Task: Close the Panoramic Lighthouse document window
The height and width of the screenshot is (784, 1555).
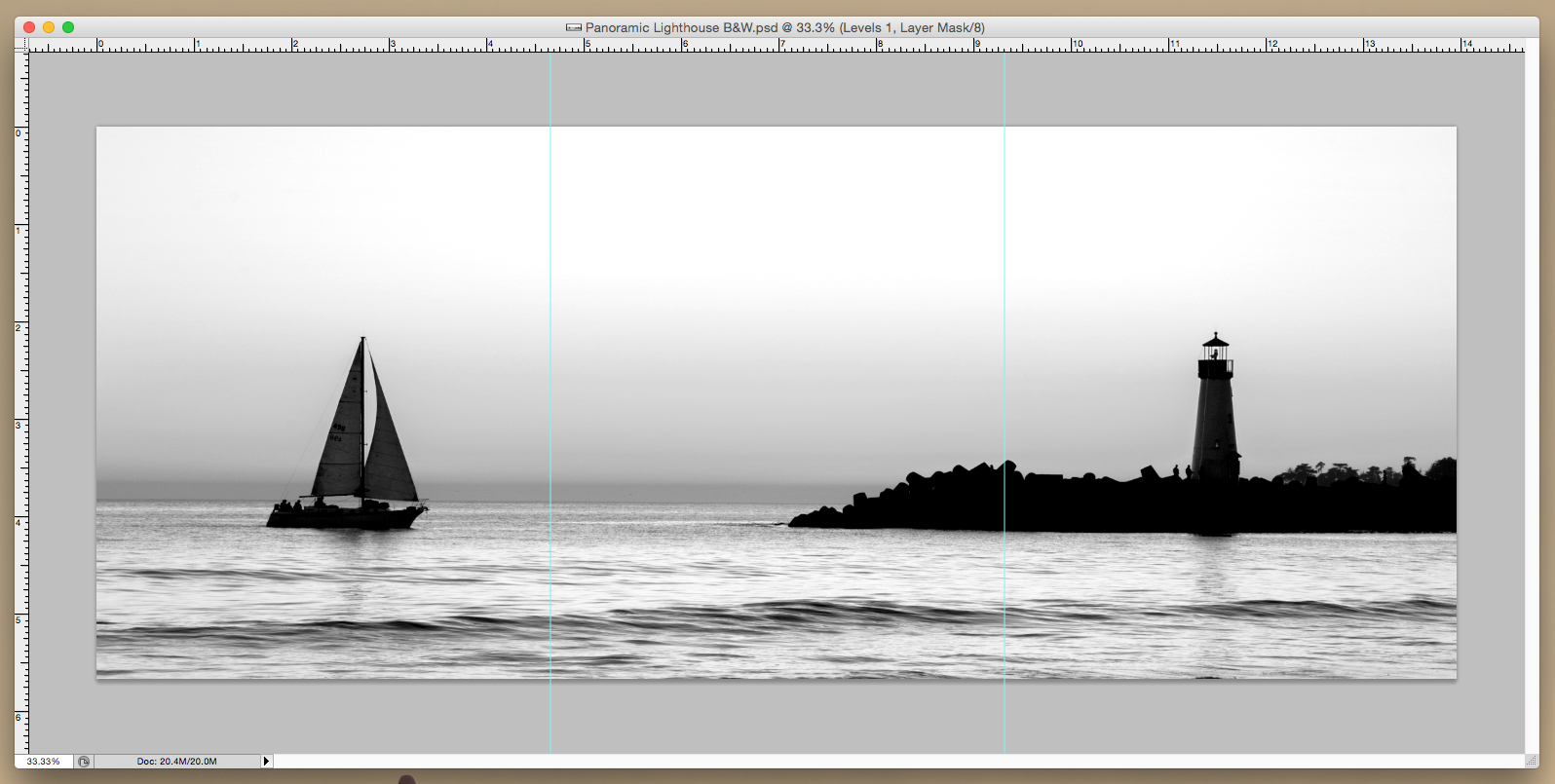Action: [29, 27]
